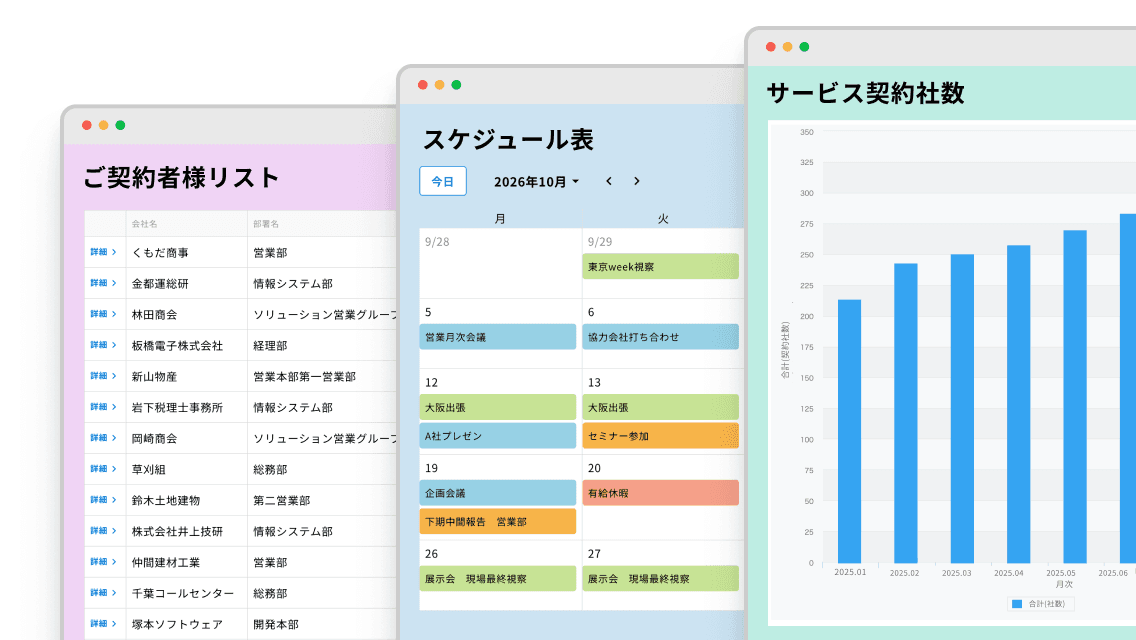1136x640 pixels.
Task: Open 詳細 link for 板橋電子株式会社
Action: [x=103, y=345]
